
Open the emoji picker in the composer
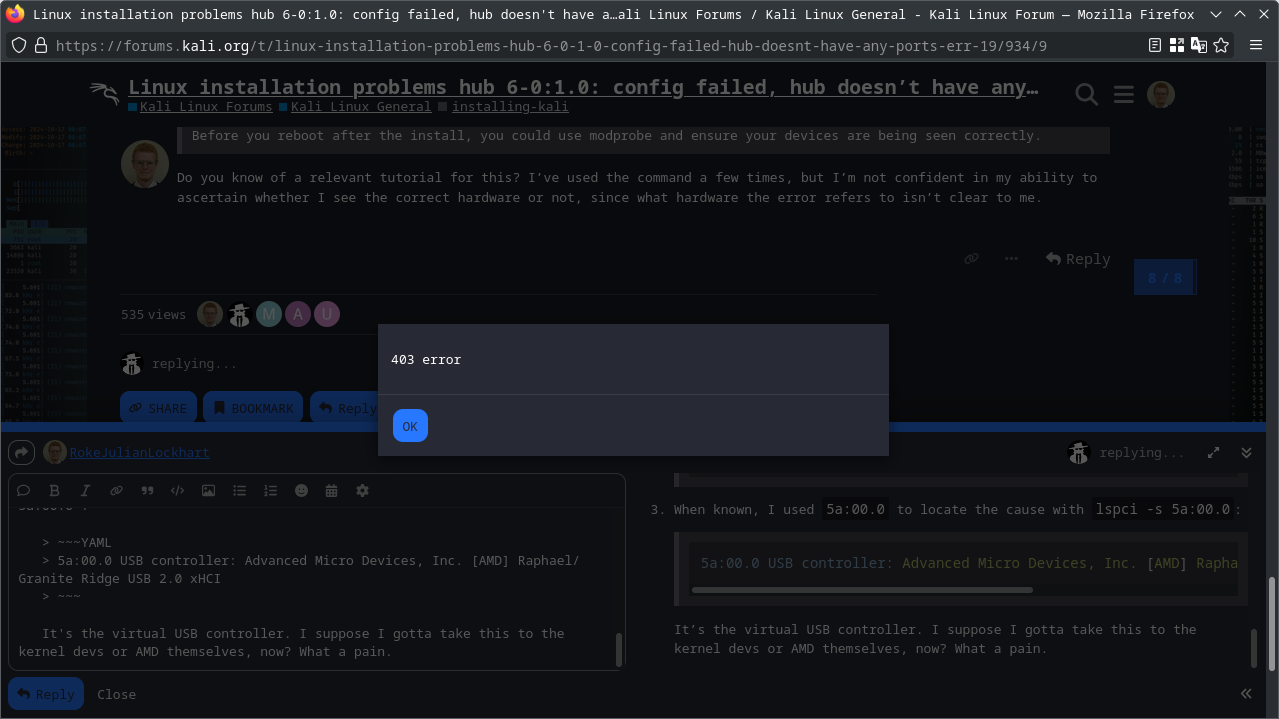point(301,491)
